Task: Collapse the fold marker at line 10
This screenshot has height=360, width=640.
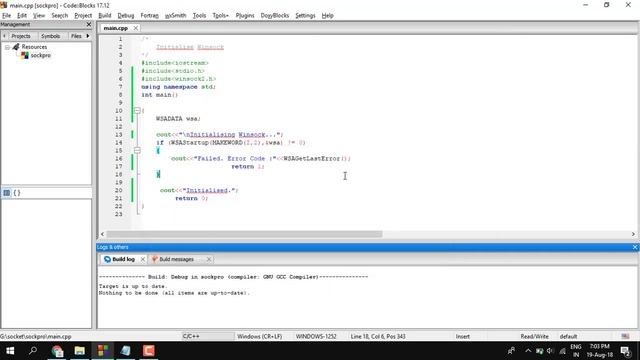Action: [137, 111]
